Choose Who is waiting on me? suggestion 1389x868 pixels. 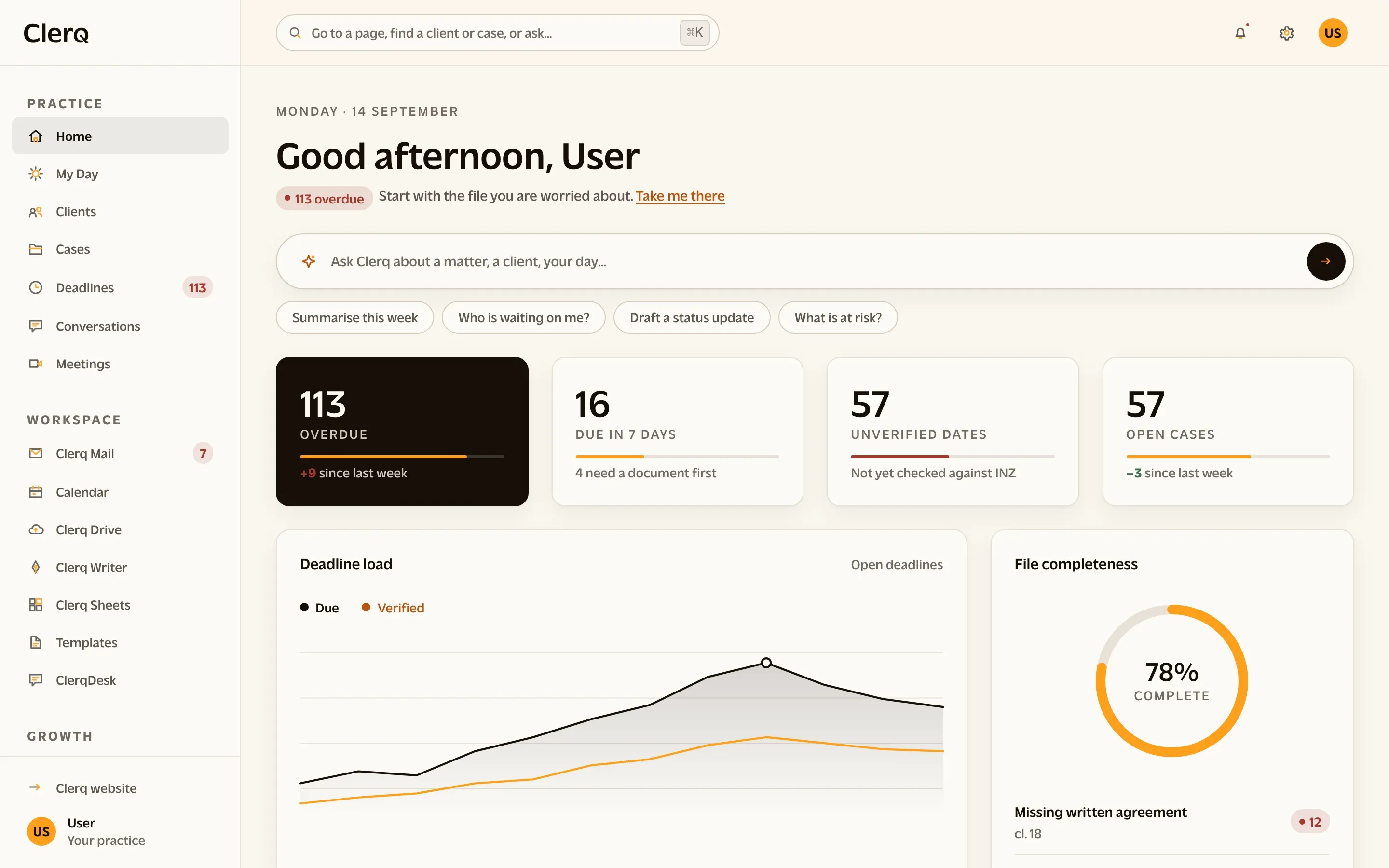pyautogui.click(x=523, y=317)
